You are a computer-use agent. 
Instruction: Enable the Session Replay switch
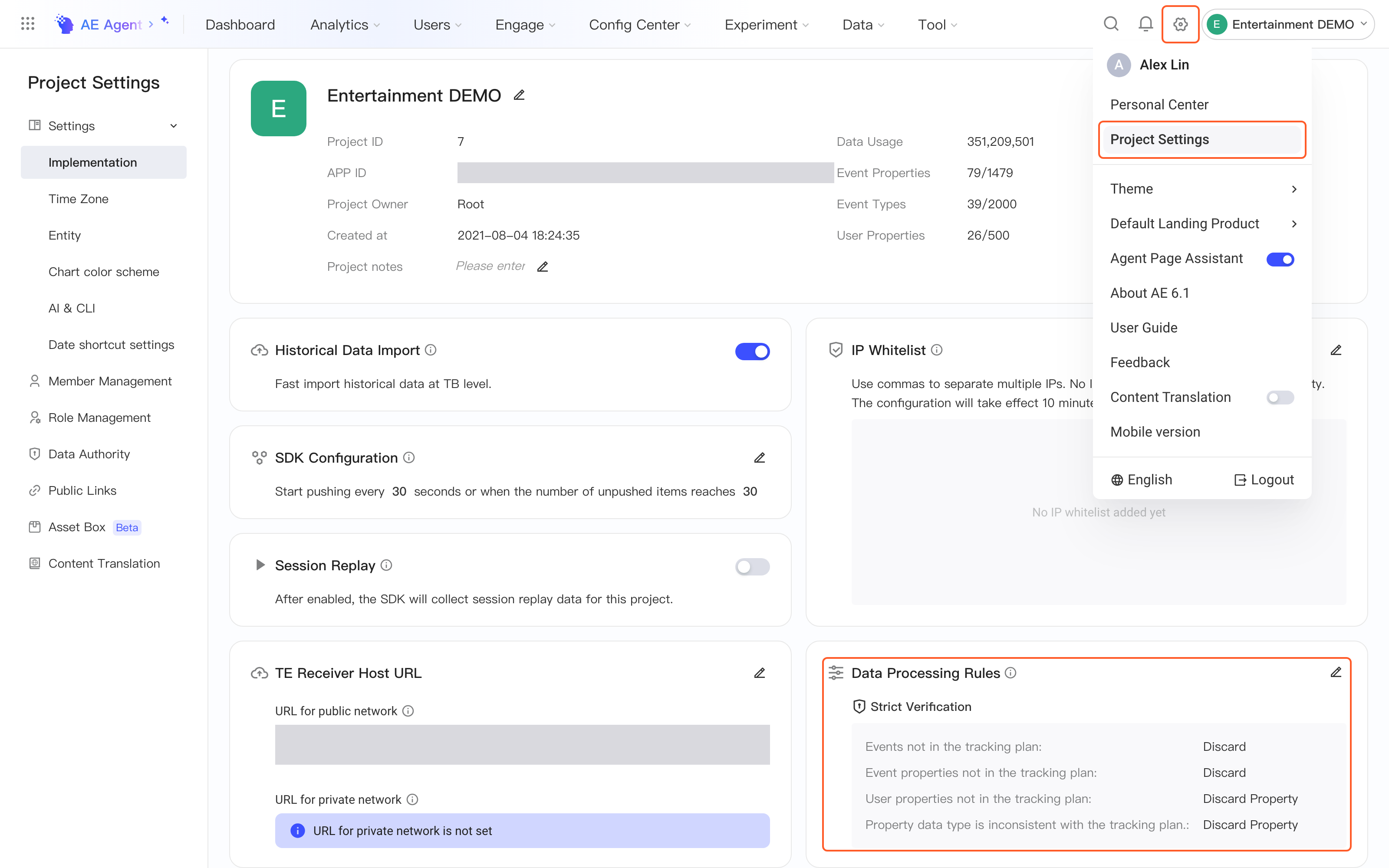[753, 567]
